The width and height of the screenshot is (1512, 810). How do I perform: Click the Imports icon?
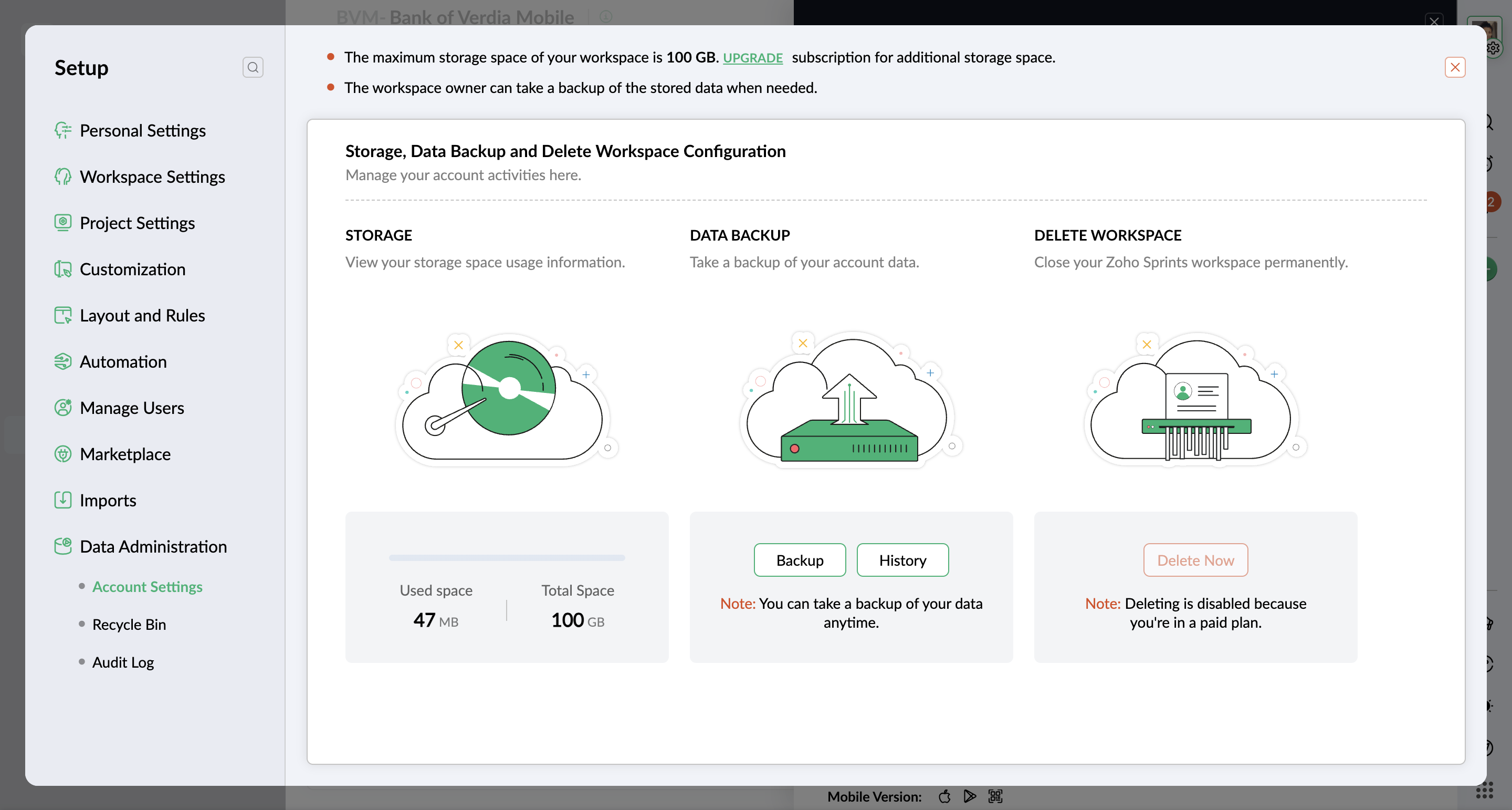coord(63,500)
